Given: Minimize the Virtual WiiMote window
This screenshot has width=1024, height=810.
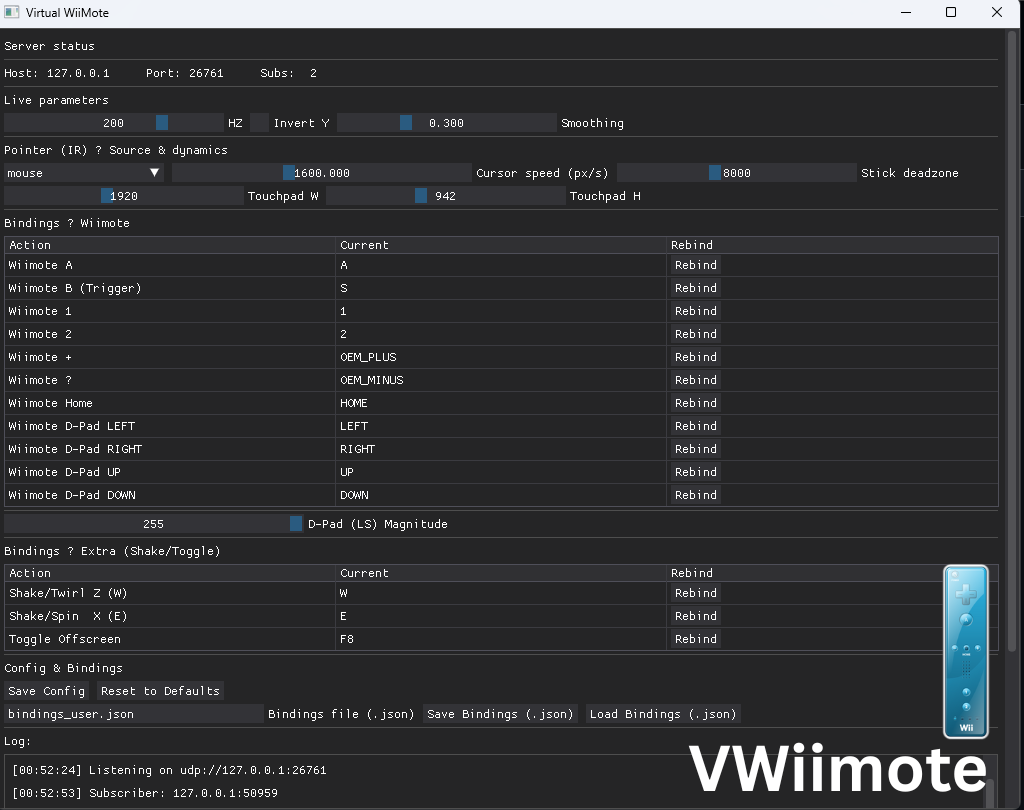Looking at the screenshot, I should pos(906,12).
